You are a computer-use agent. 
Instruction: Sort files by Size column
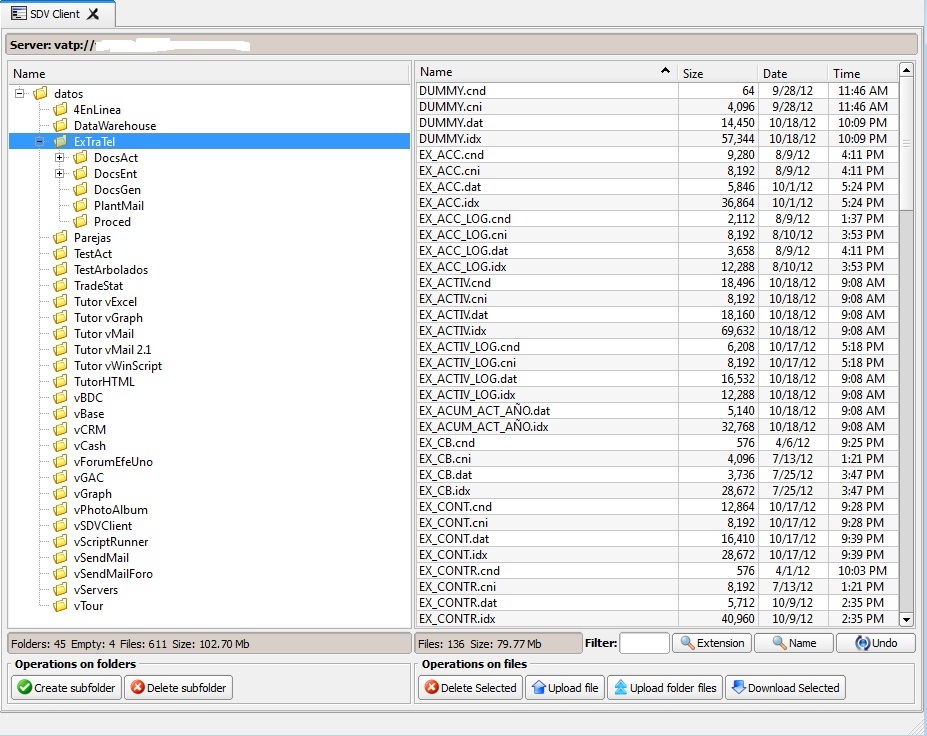[x=718, y=73]
